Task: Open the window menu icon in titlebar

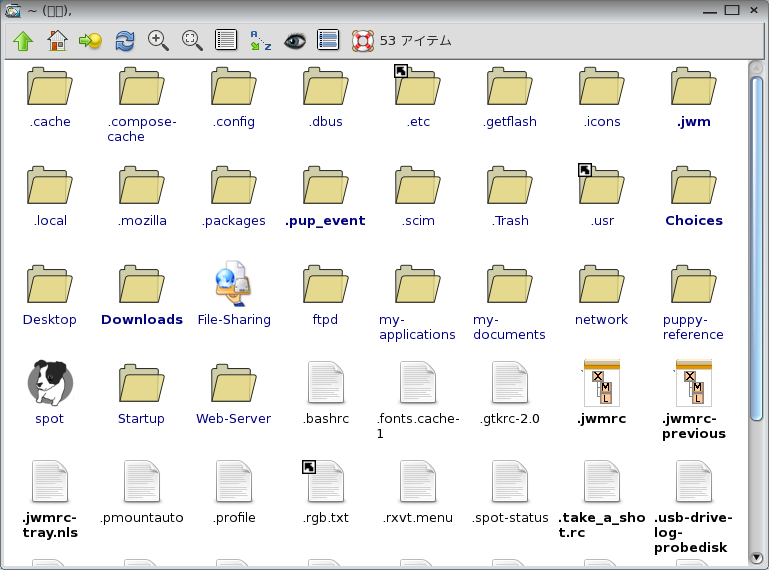Action: [13, 10]
